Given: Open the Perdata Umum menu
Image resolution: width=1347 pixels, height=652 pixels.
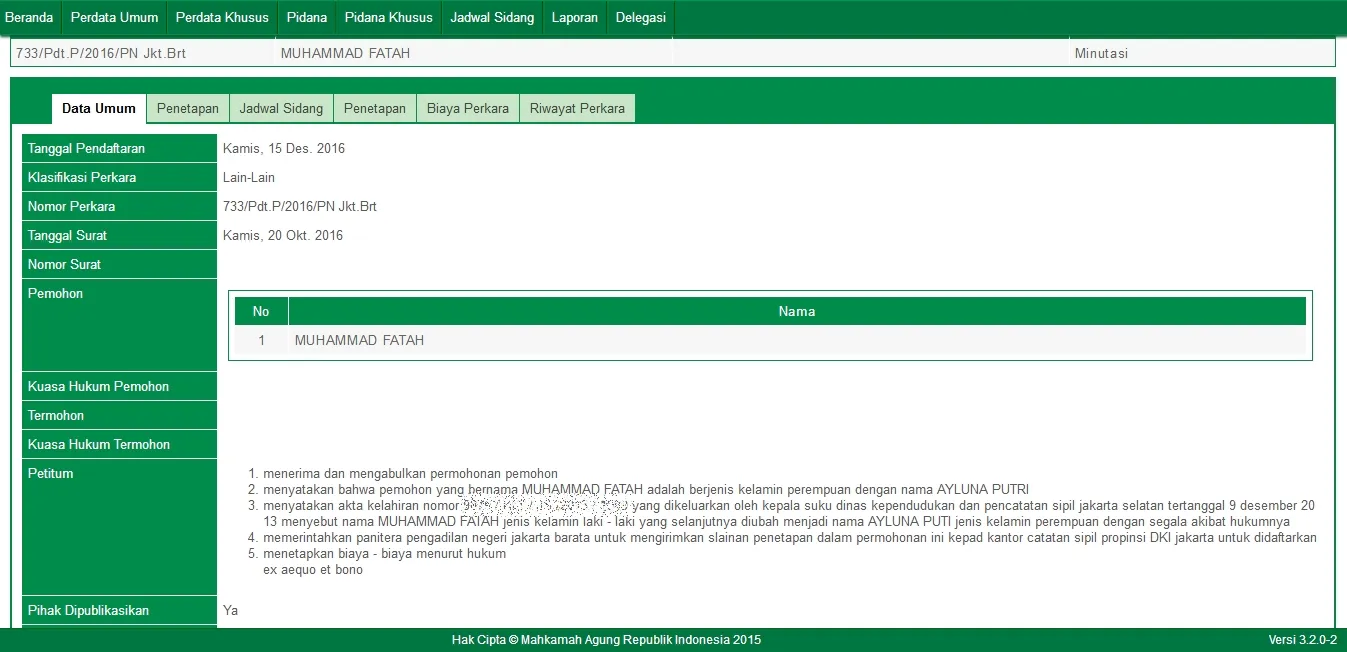Looking at the screenshot, I should point(114,17).
